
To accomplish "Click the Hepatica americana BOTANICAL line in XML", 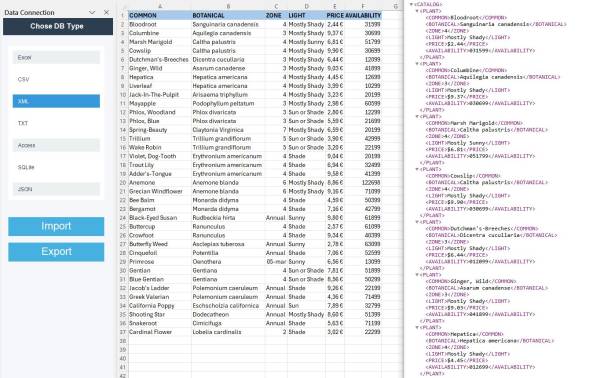I will pos(490,341).
